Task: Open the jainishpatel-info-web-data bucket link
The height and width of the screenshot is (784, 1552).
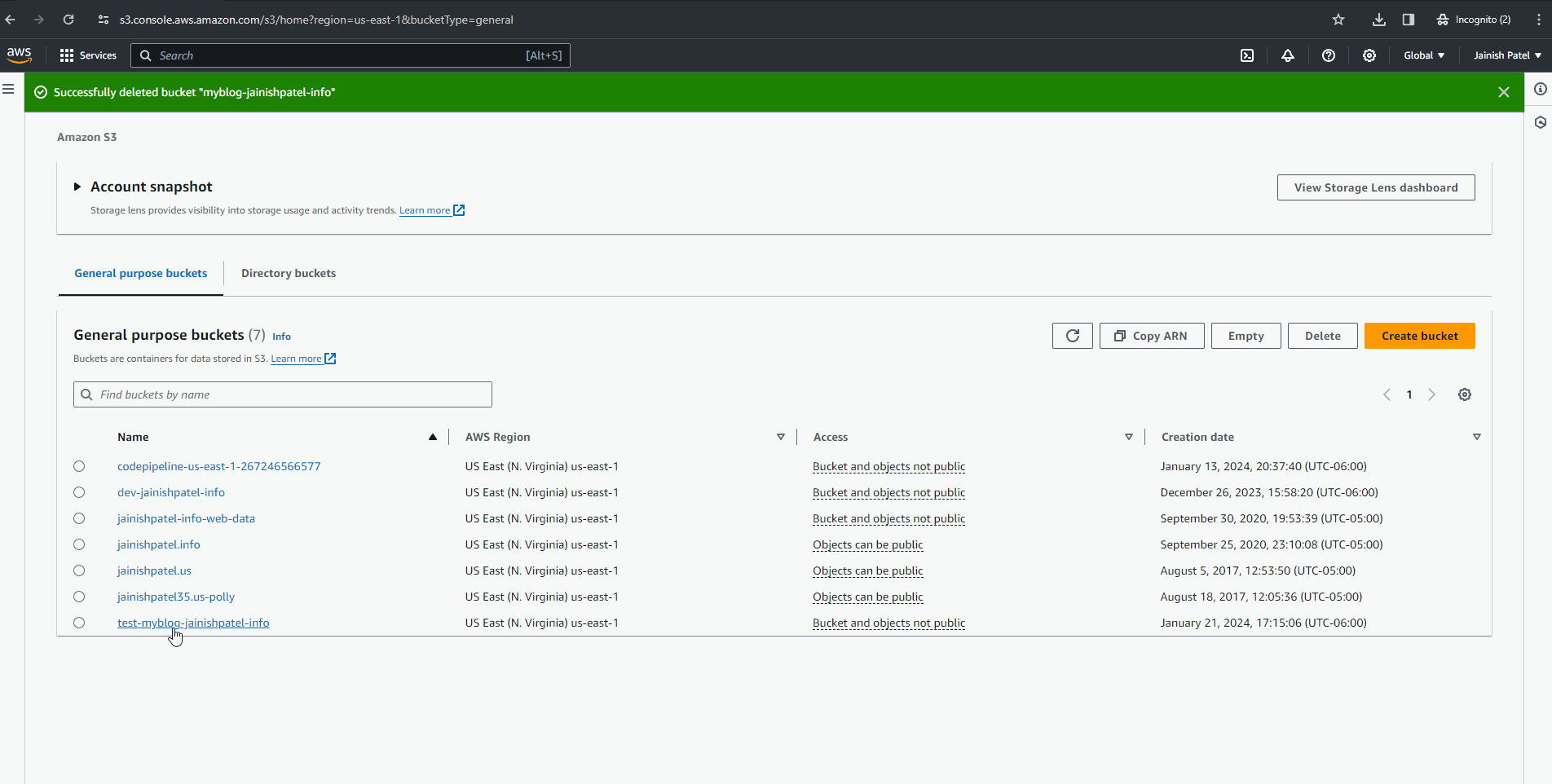Action: click(186, 518)
